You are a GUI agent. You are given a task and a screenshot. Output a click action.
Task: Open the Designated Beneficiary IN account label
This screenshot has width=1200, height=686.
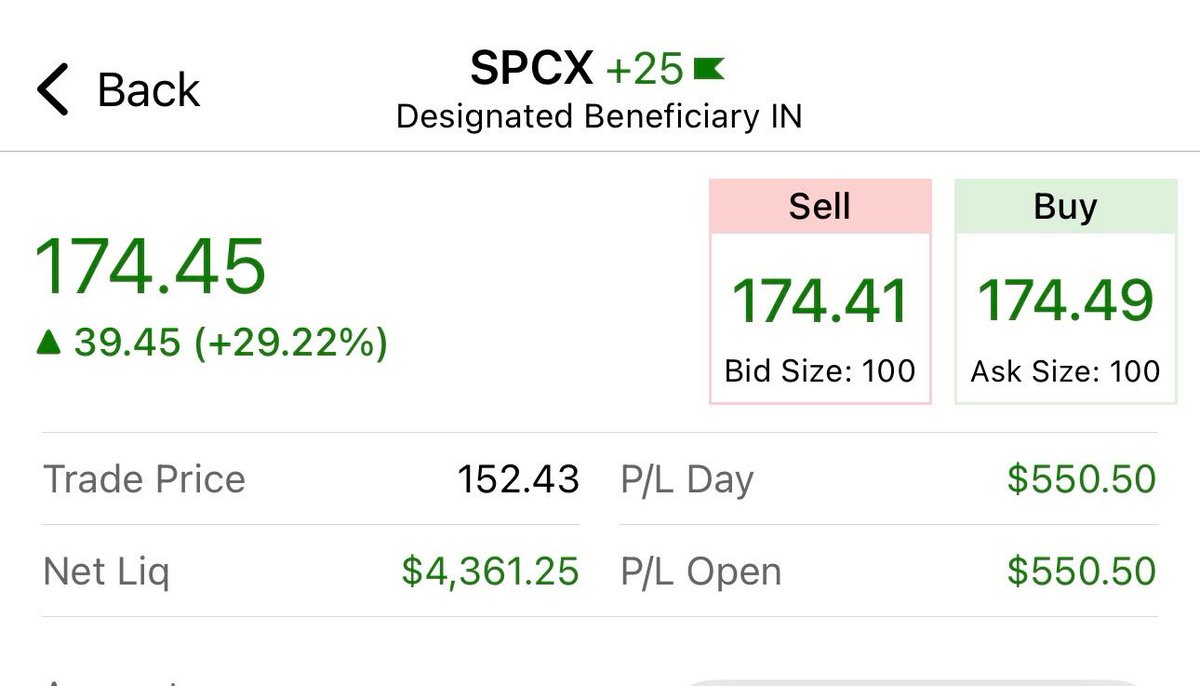click(599, 117)
